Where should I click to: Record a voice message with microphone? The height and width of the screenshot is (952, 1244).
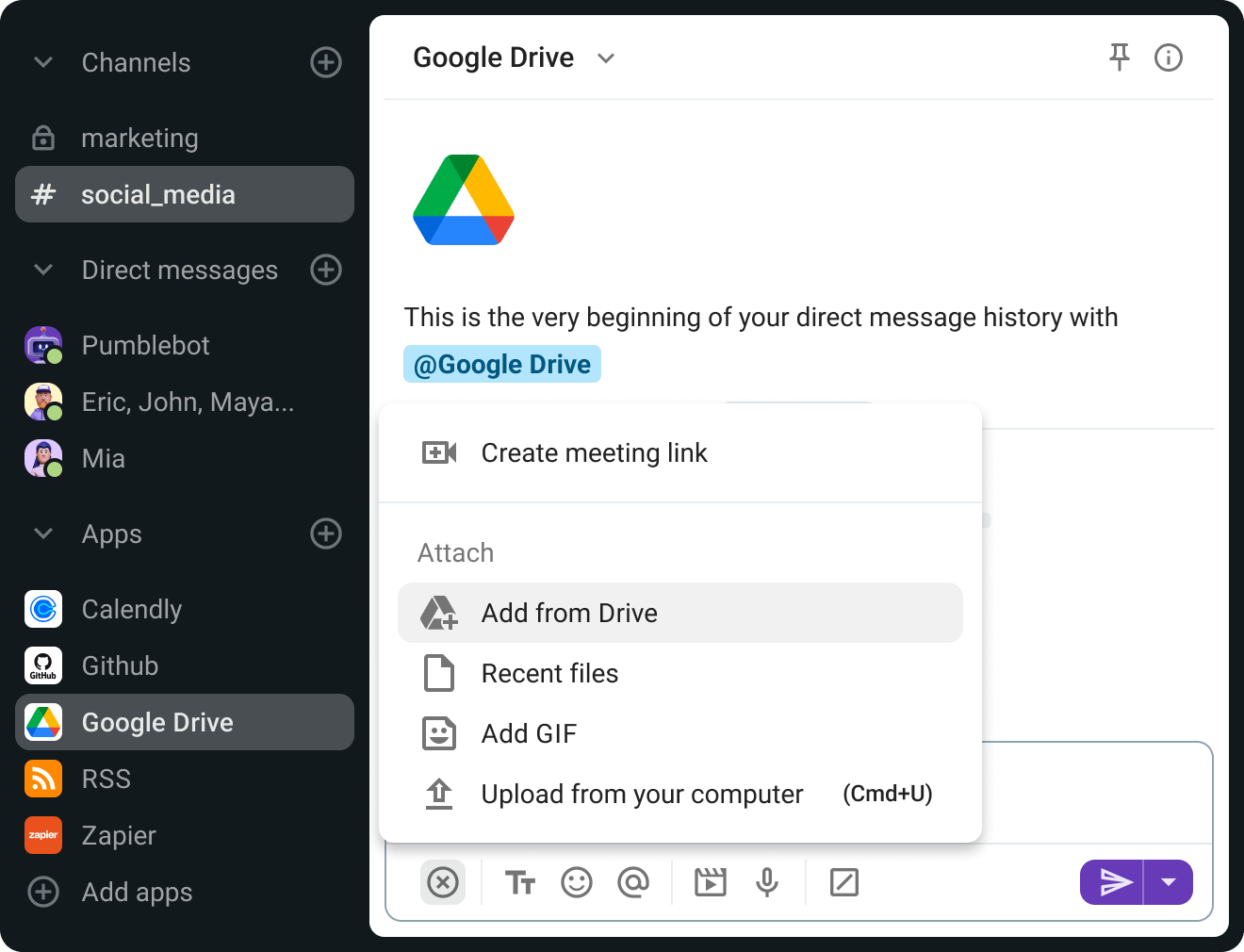767,882
